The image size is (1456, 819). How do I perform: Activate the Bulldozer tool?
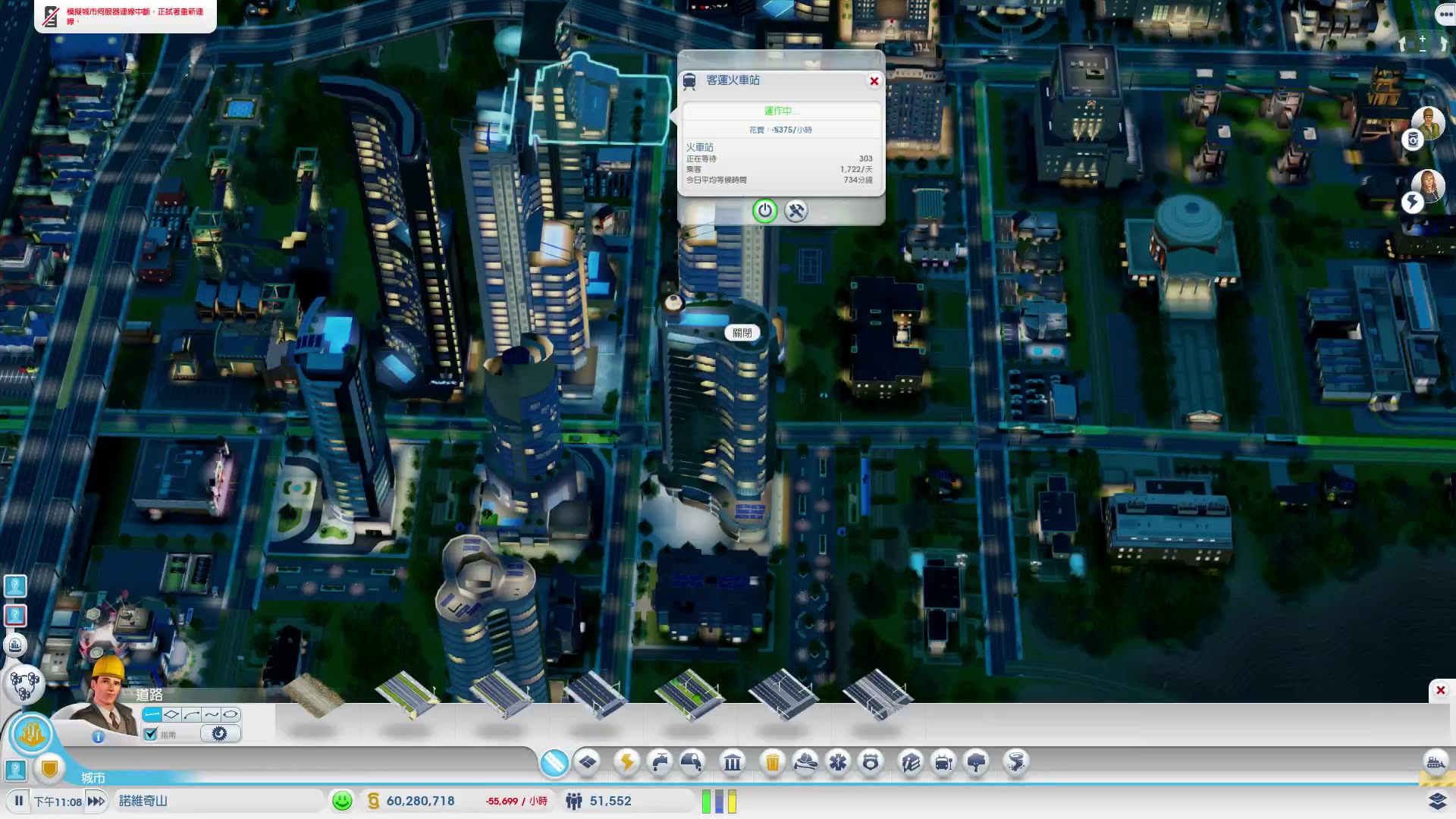(1436, 762)
